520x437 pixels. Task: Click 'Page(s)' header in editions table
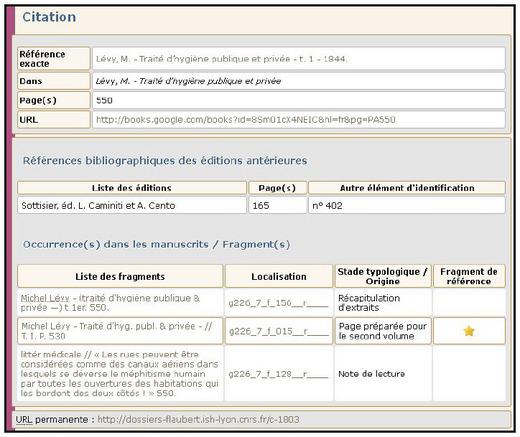[x=277, y=188]
